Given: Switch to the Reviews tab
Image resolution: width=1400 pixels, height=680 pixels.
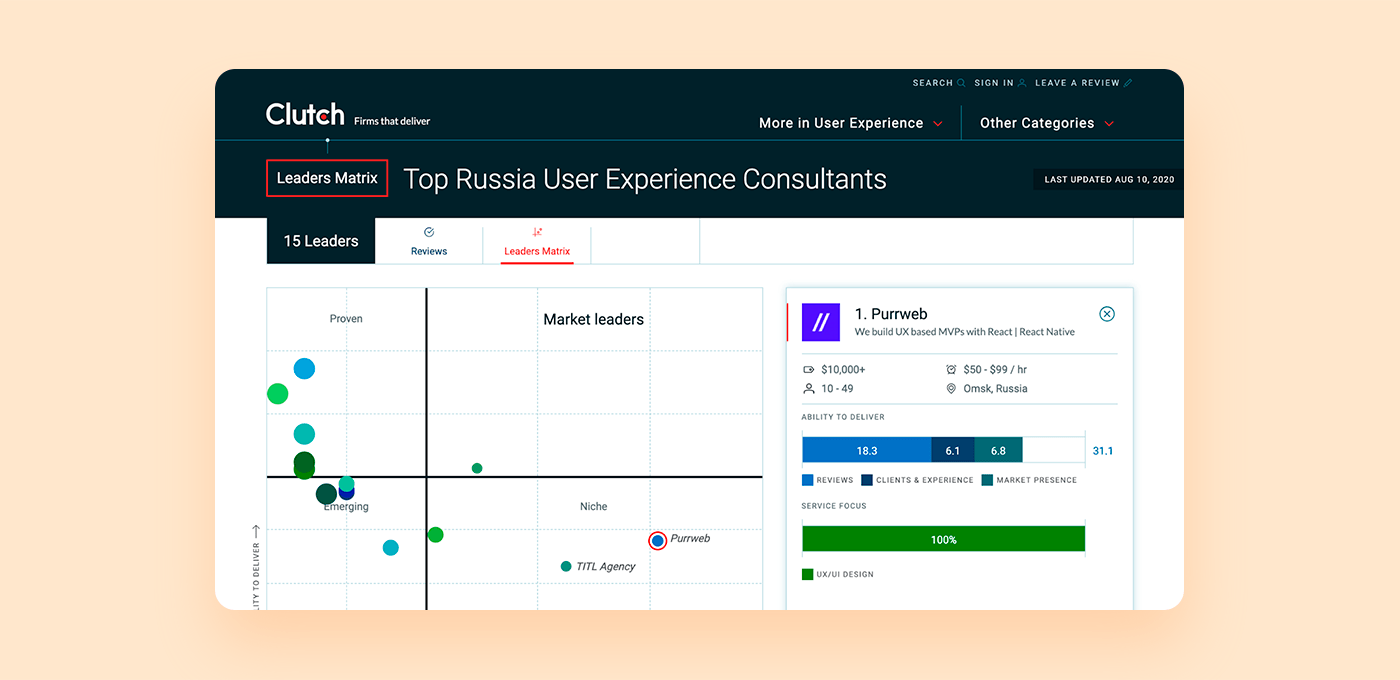Looking at the screenshot, I should tap(429, 241).
